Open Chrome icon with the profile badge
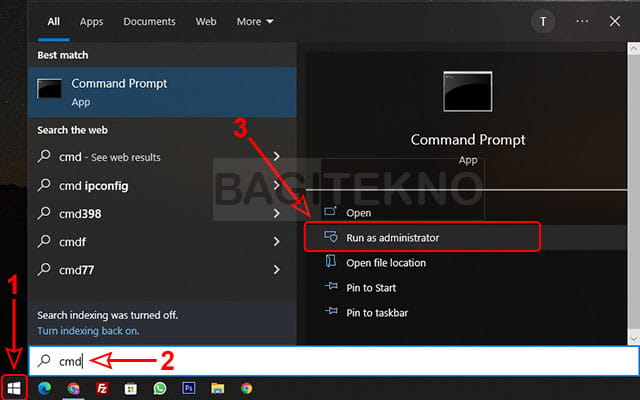640x400 pixels. tap(73, 388)
